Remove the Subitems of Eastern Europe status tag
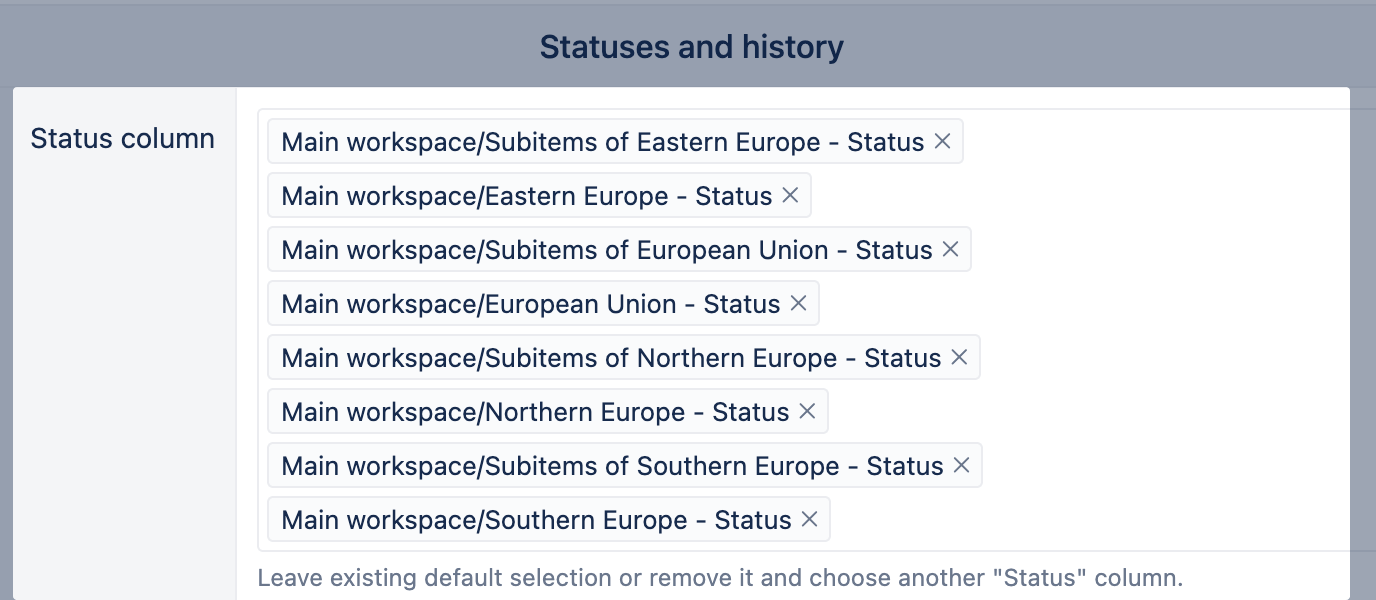 coord(942,142)
